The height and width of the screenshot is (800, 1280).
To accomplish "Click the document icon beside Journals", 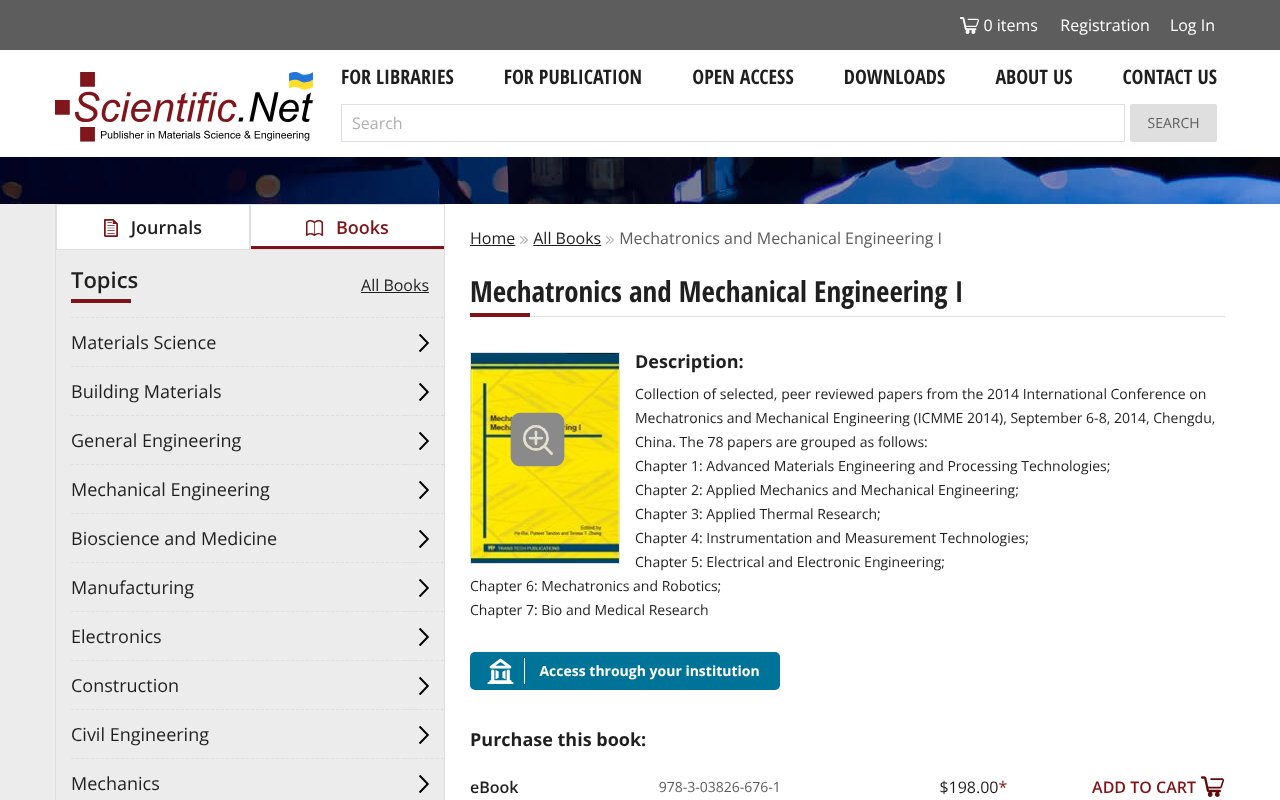I will tap(109, 227).
